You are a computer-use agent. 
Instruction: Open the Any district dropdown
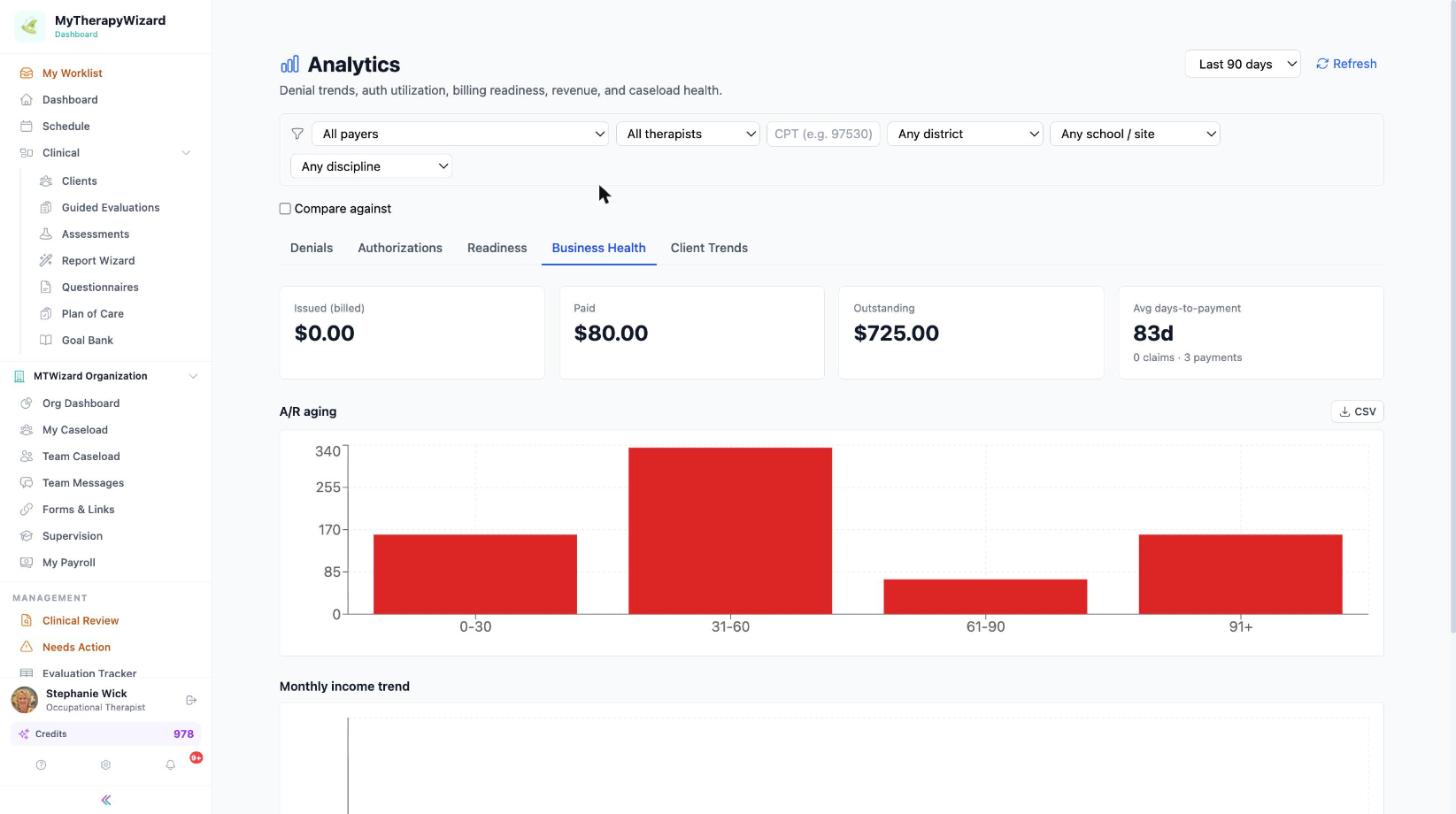[x=965, y=134]
